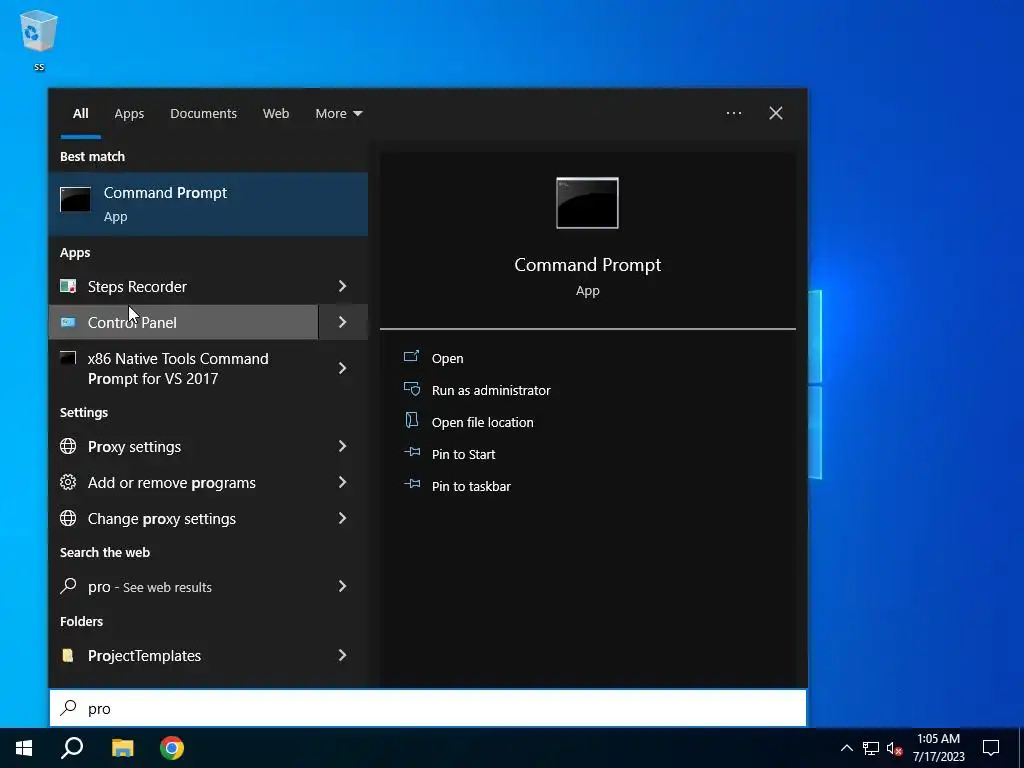Close the search panel with X
1024x768 pixels.
[x=776, y=113]
